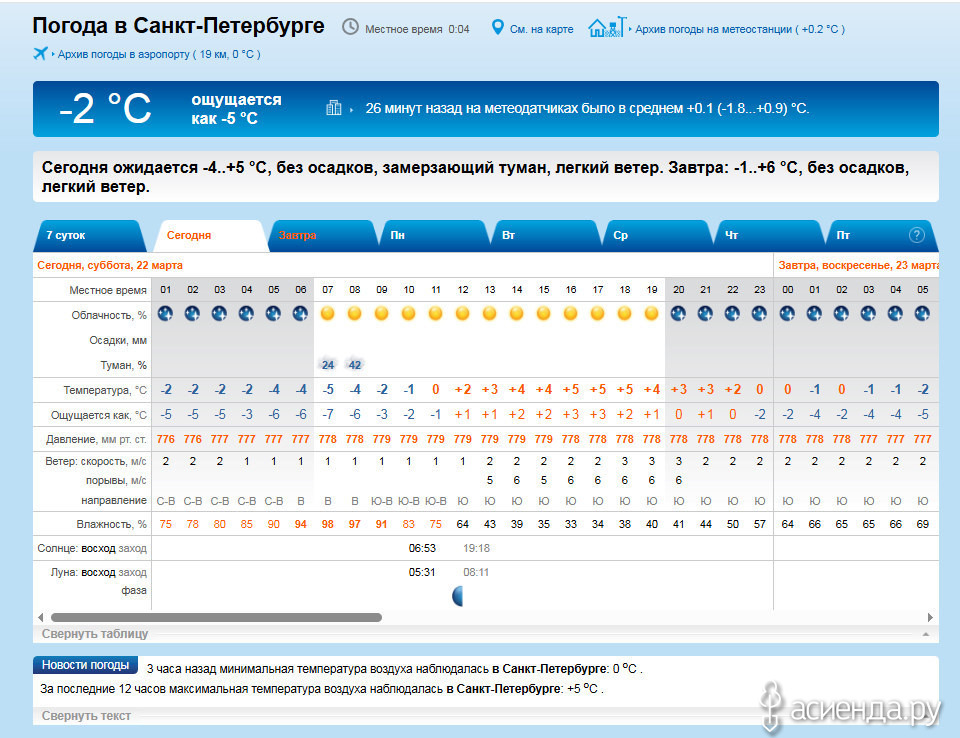Click the weather station house icon
Screen dimensions: 960x738
pyautogui.click(x=607, y=27)
